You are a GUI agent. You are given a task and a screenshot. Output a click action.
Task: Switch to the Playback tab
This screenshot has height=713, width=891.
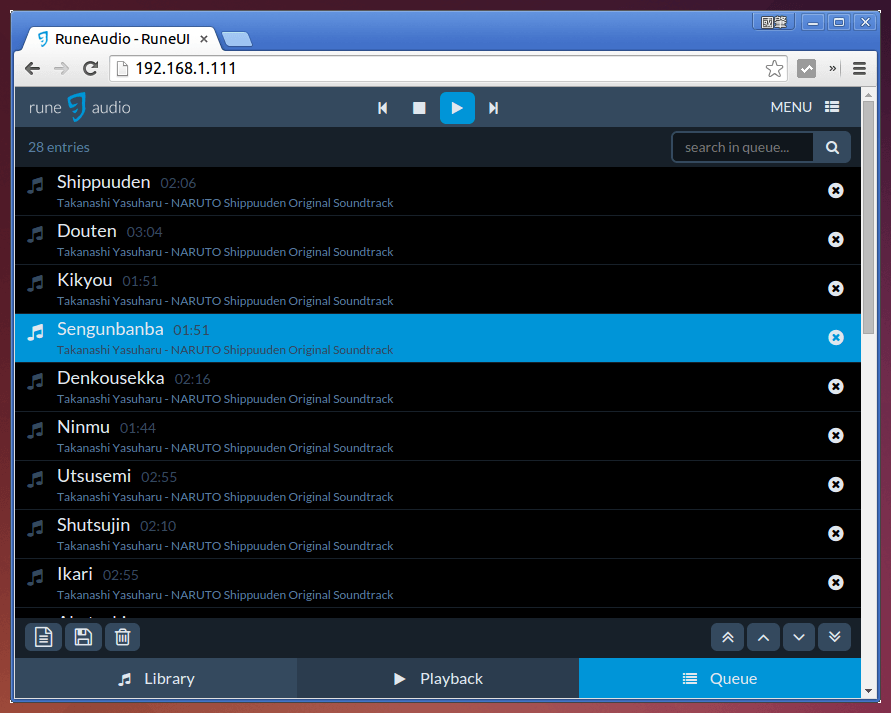pos(438,678)
